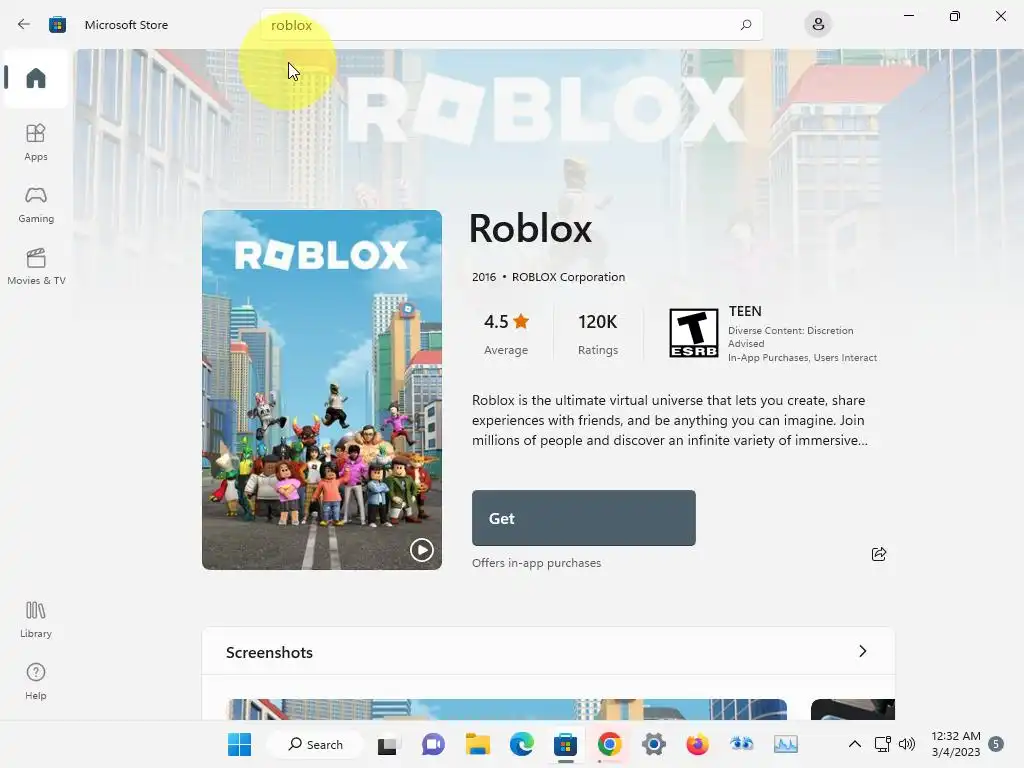Click the network icon in the system tray
The height and width of the screenshot is (768, 1024).
point(883,744)
